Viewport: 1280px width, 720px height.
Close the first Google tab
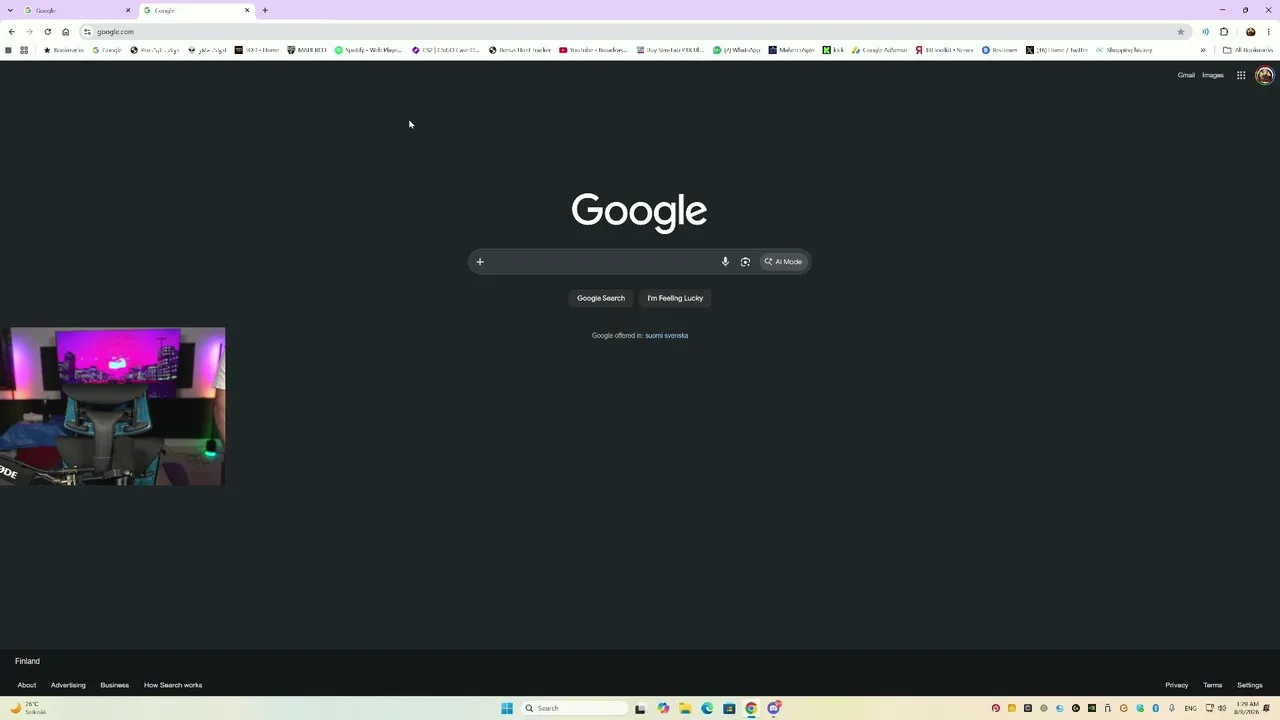pos(128,10)
